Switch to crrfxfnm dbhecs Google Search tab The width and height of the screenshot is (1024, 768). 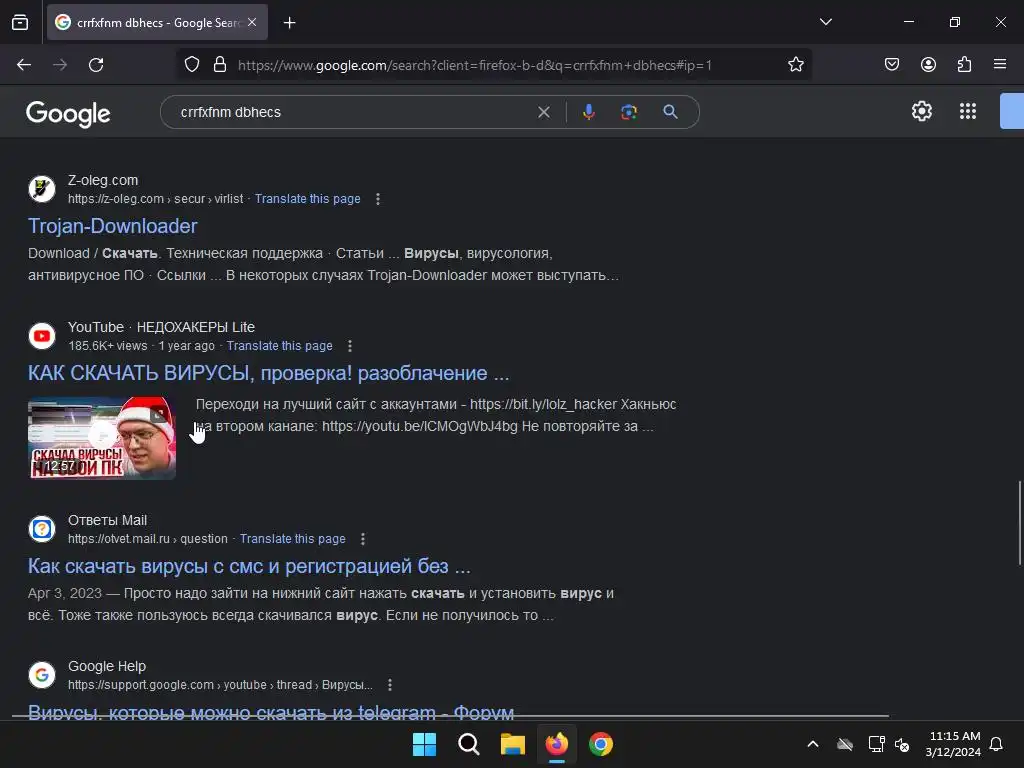pos(157,22)
